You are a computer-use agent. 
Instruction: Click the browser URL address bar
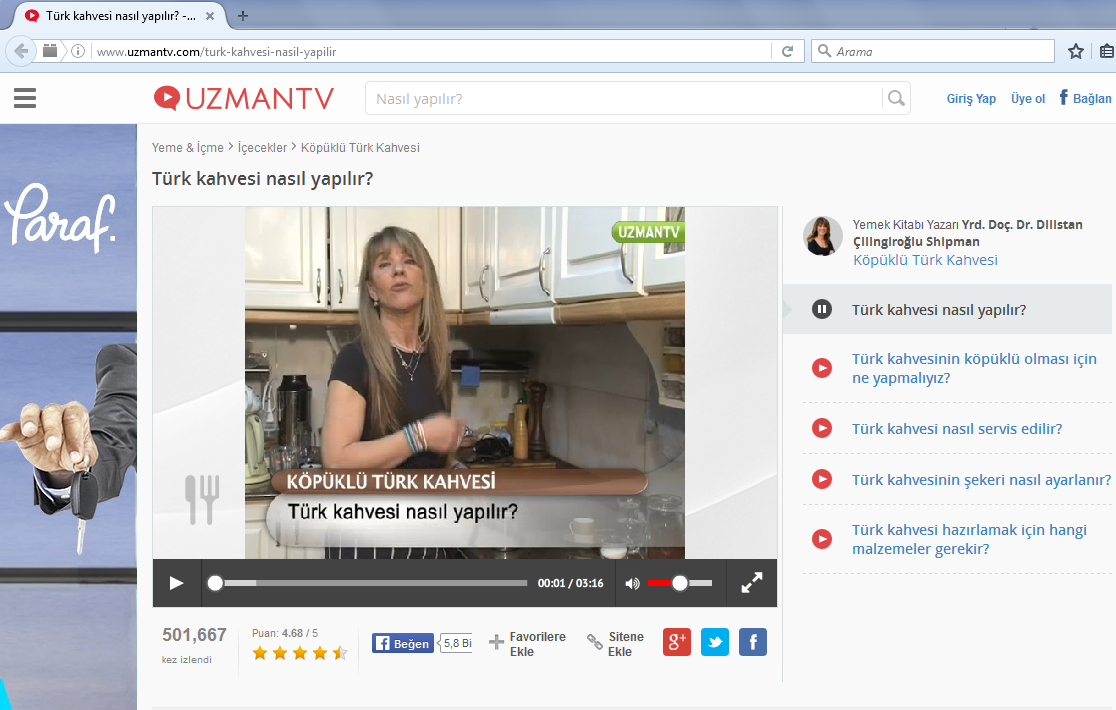point(433,51)
